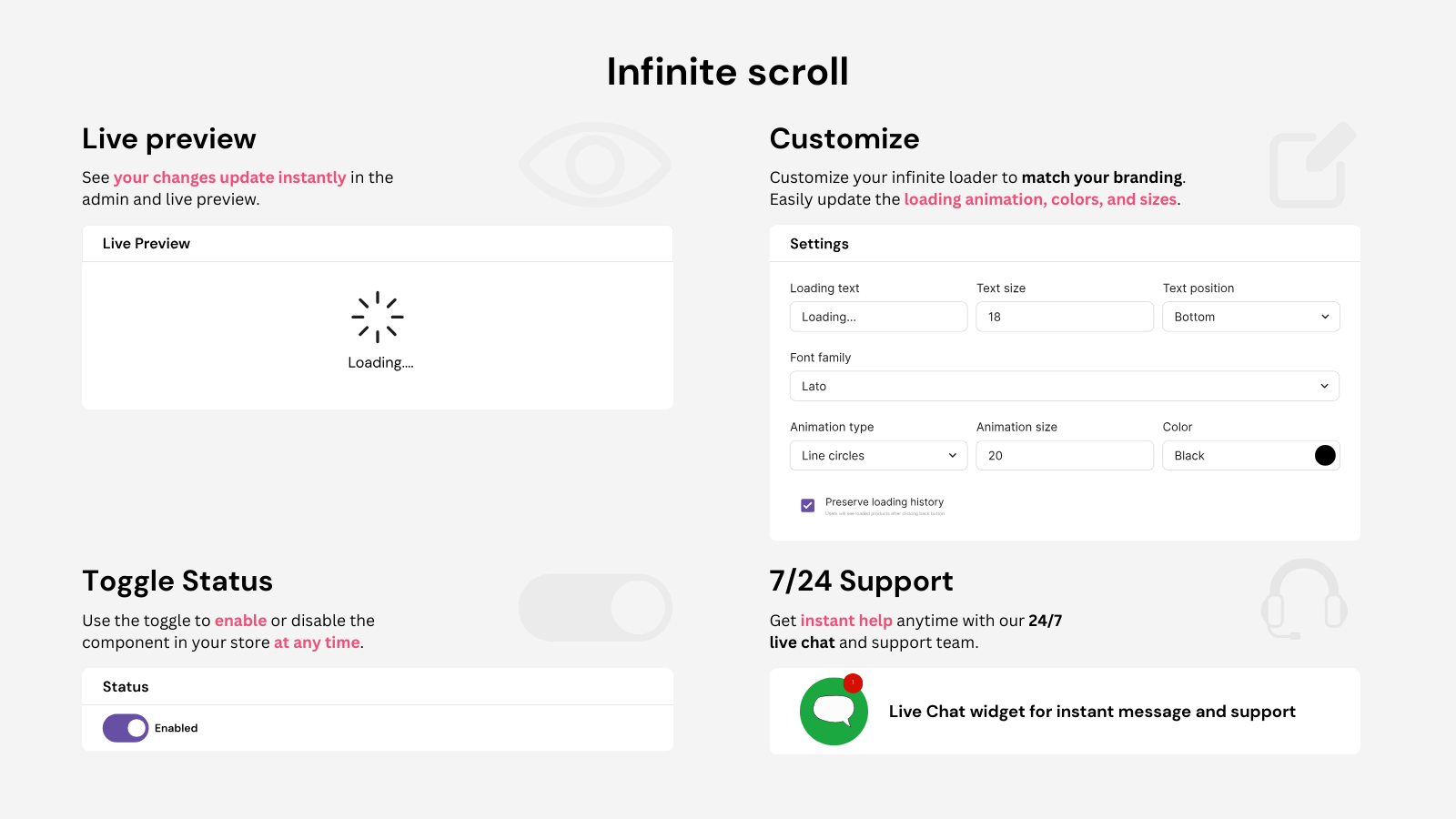Click the faded eye icon beside Live preview
1456x819 pixels.
595,165
